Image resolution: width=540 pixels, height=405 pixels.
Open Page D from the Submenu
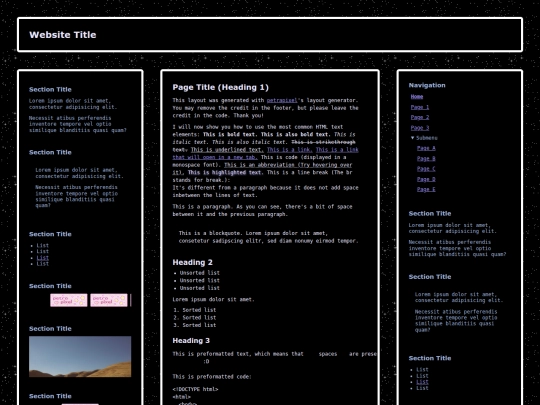pyautogui.click(x=426, y=179)
